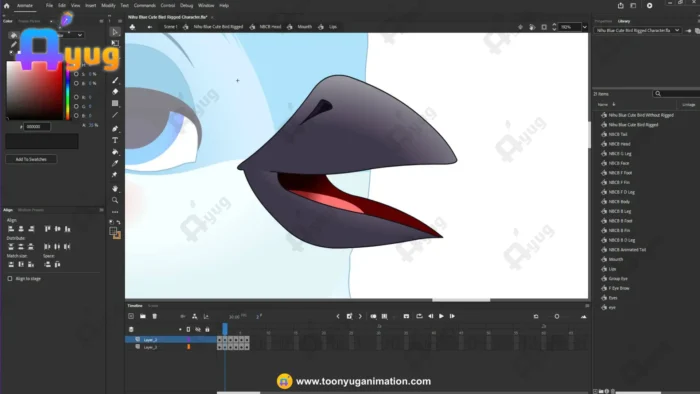
Task: Select the Eyedropper tool
Action: [x=115, y=163]
